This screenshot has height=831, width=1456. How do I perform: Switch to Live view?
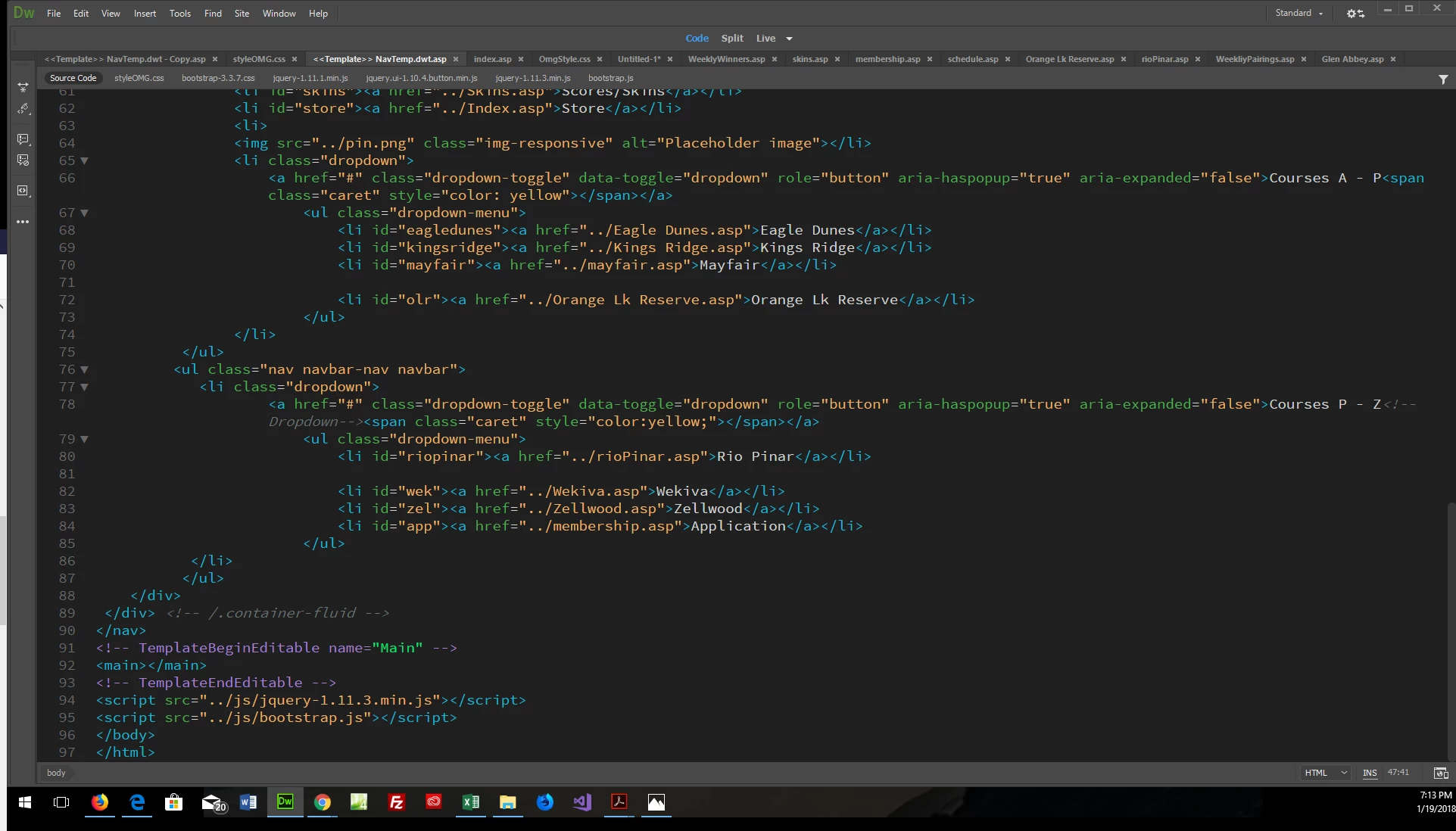click(x=765, y=38)
